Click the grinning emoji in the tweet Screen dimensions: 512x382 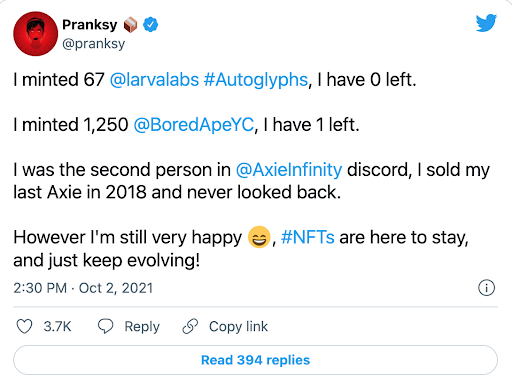pyautogui.click(x=259, y=237)
